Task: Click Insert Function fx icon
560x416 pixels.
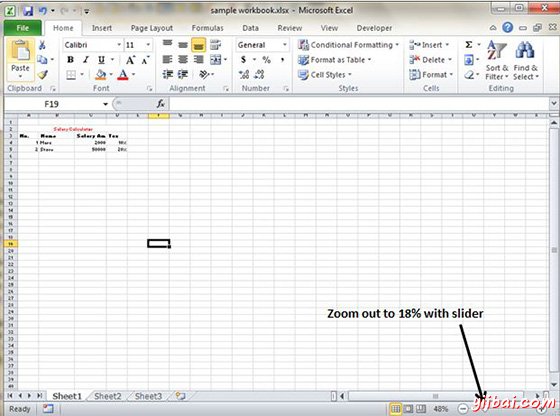Action: point(161,104)
